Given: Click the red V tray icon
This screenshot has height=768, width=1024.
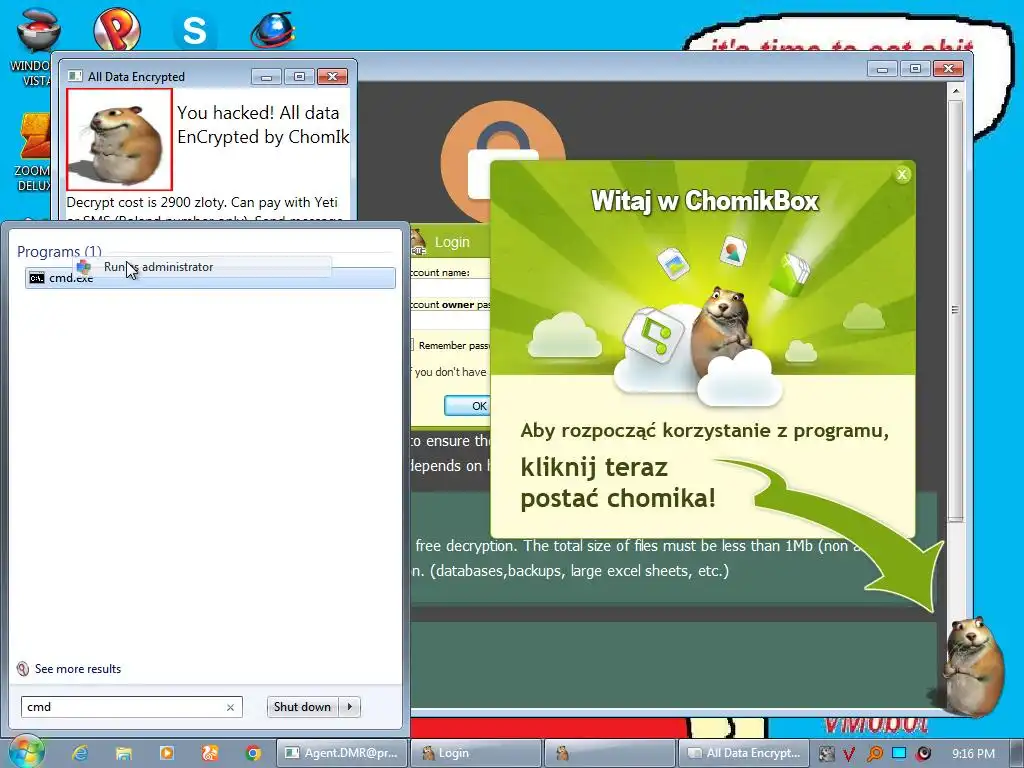Looking at the screenshot, I should coord(849,754).
